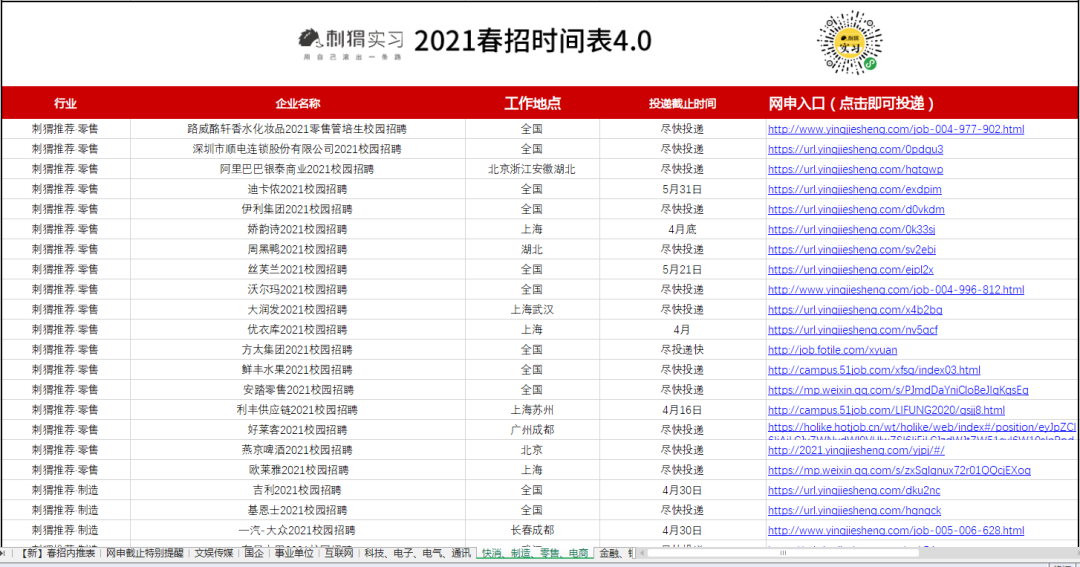Image resolution: width=1080 pixels, height=567 pixels.
Task: Select deadline cell 4月底 for 娇韵诗
Action: pyautogui.click(x=682, y=229)
